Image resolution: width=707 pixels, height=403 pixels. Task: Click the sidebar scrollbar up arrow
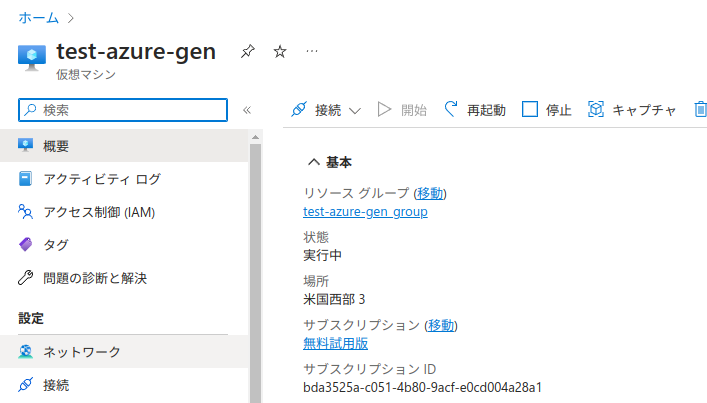click(256, 137)
